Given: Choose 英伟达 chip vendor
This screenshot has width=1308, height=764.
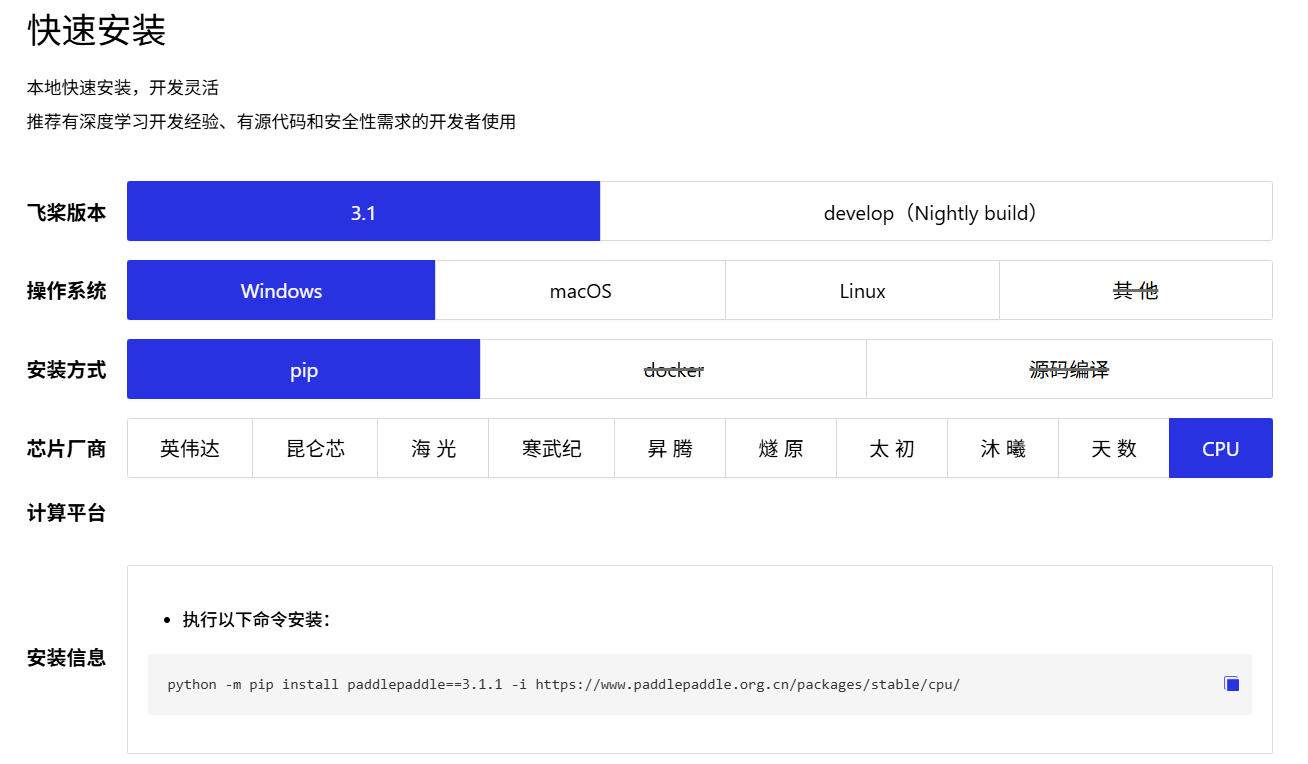Looking at the screenshot, I should click(190, 448).
